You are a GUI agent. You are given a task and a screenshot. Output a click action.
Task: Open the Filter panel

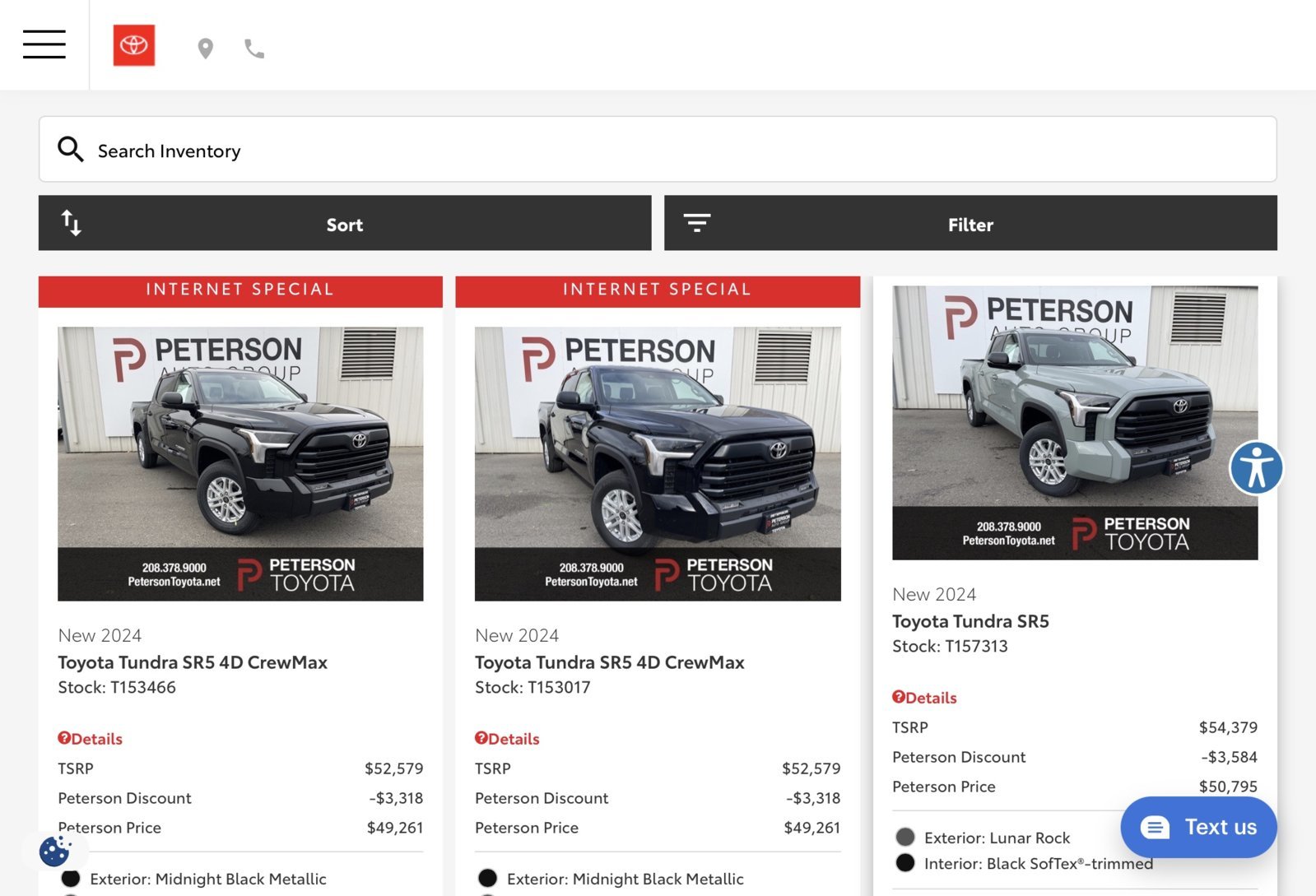(970, 223)
